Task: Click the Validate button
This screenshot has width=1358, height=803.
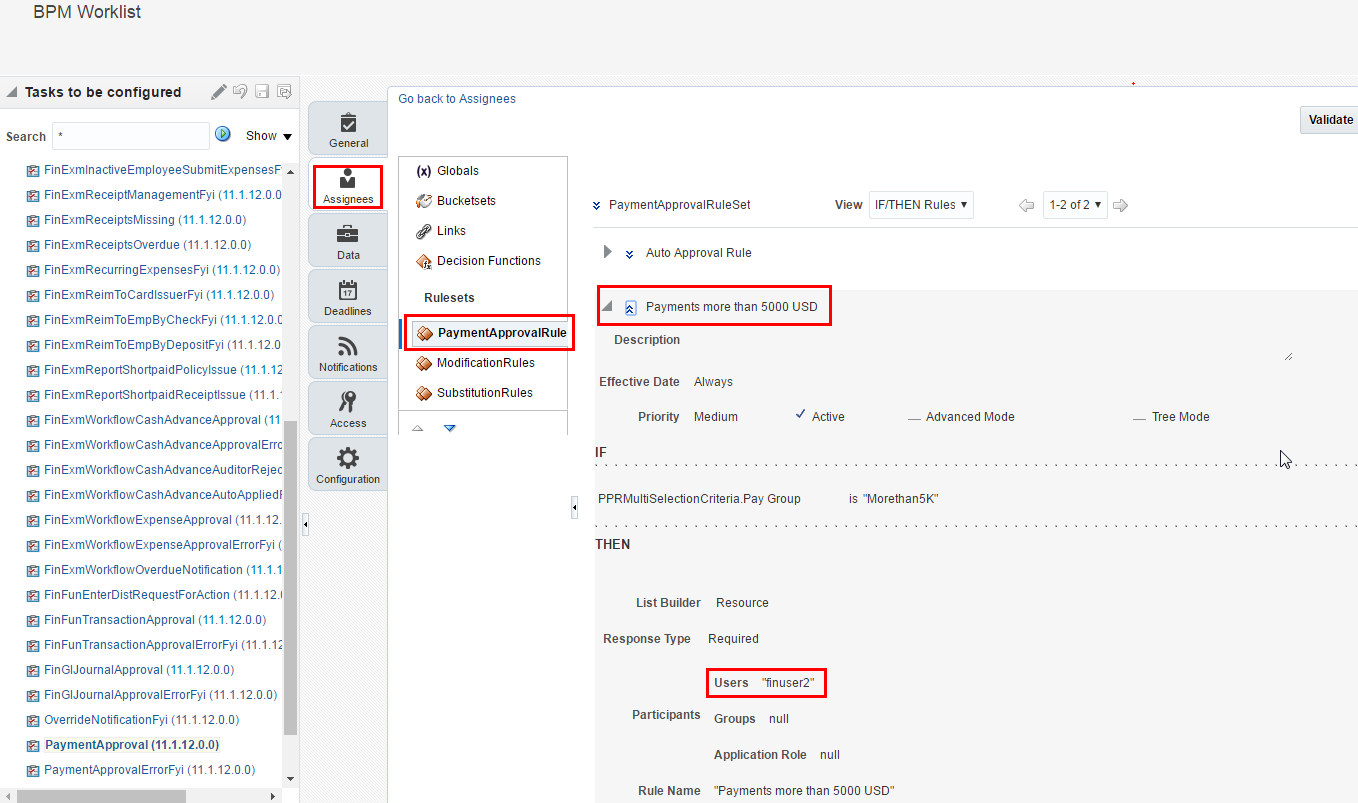Action: 1329,120
